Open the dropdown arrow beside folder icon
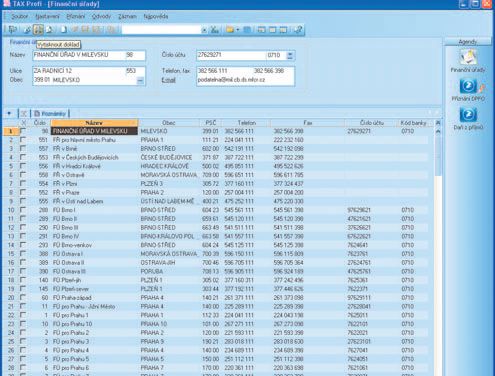The height and width of the screenshot is (376, 495). (238, 30)
